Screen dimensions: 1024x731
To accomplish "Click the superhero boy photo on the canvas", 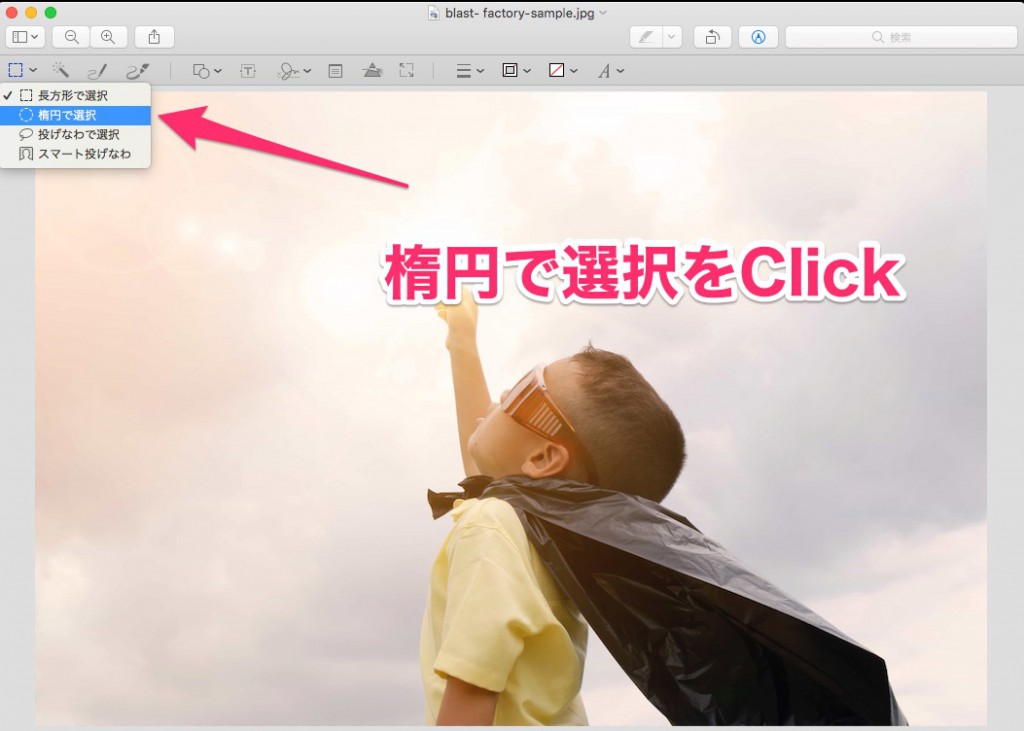I will pyautogui.click(x=511, y=408).
